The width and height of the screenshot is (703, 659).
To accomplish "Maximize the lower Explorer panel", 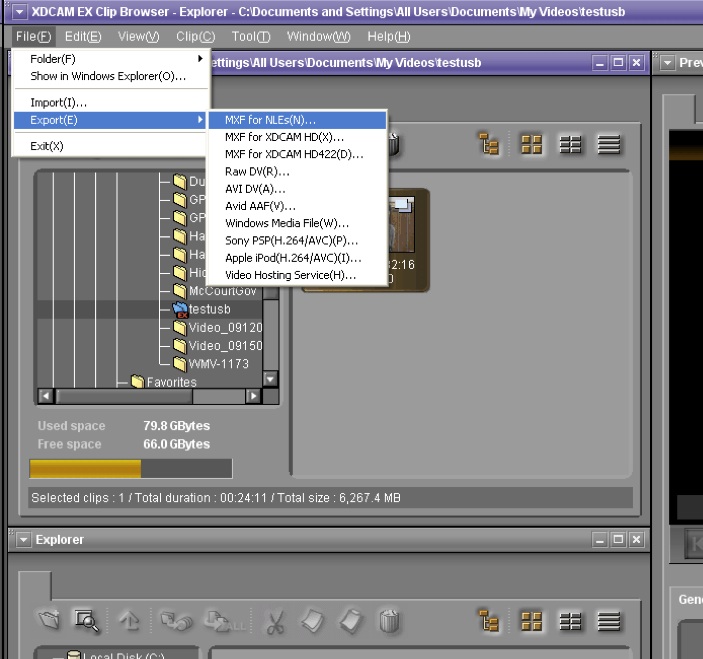I will (618, 540).
